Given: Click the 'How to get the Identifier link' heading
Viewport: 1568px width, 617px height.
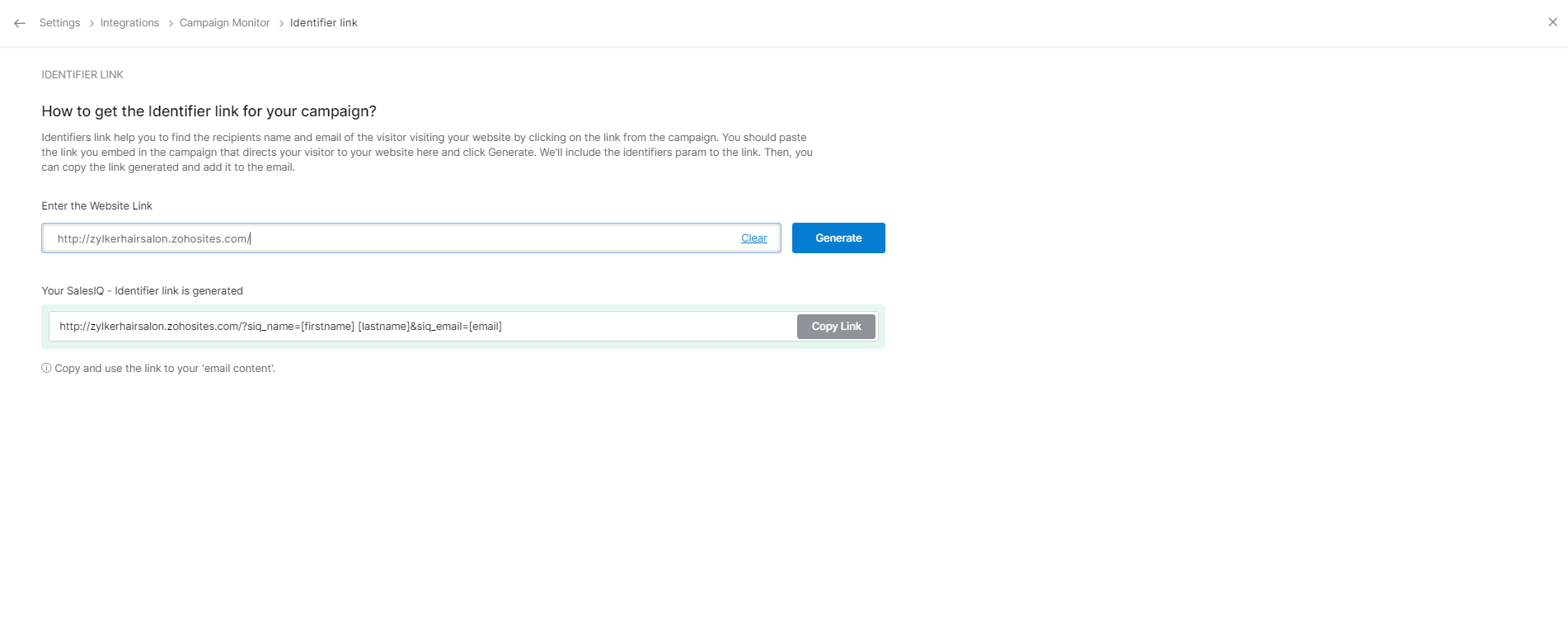Looking at the screenshot, I should [209, 111].
